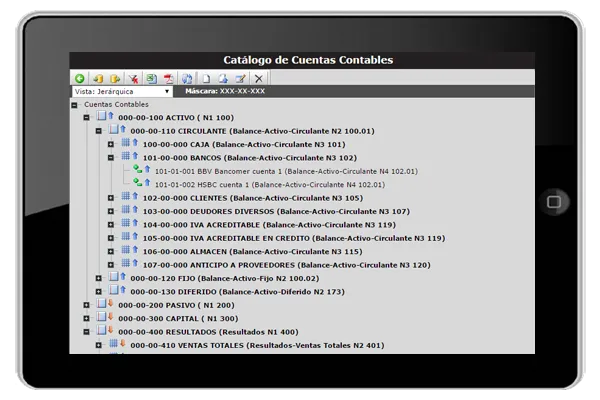Expand the 000-00-300 CAPITAL node
Screen dimensions: 600x400
pos(86,318)
